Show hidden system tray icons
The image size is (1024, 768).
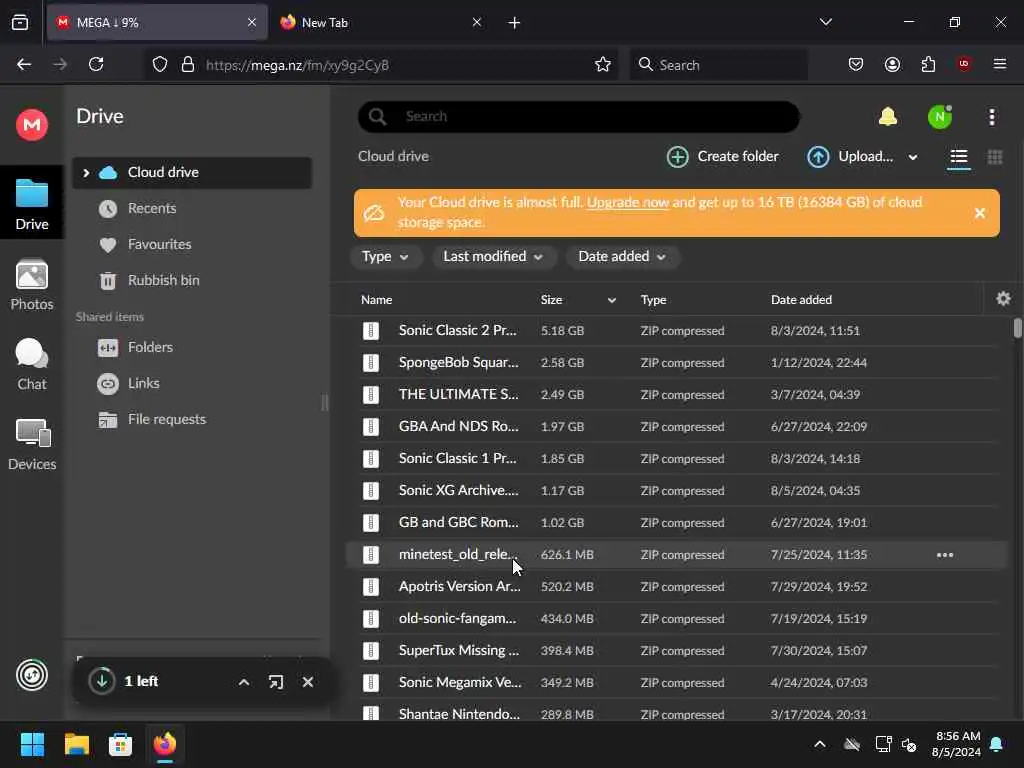820,744
